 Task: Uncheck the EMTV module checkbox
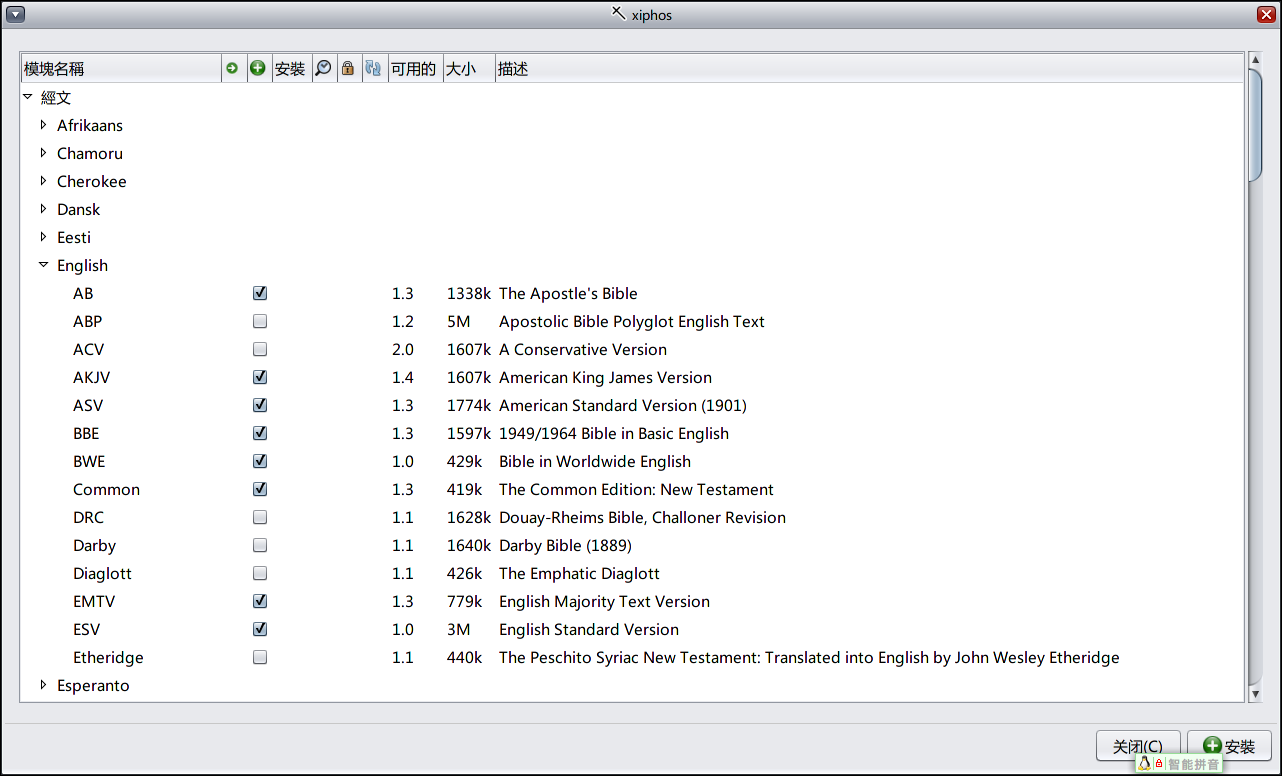(260, 601)
